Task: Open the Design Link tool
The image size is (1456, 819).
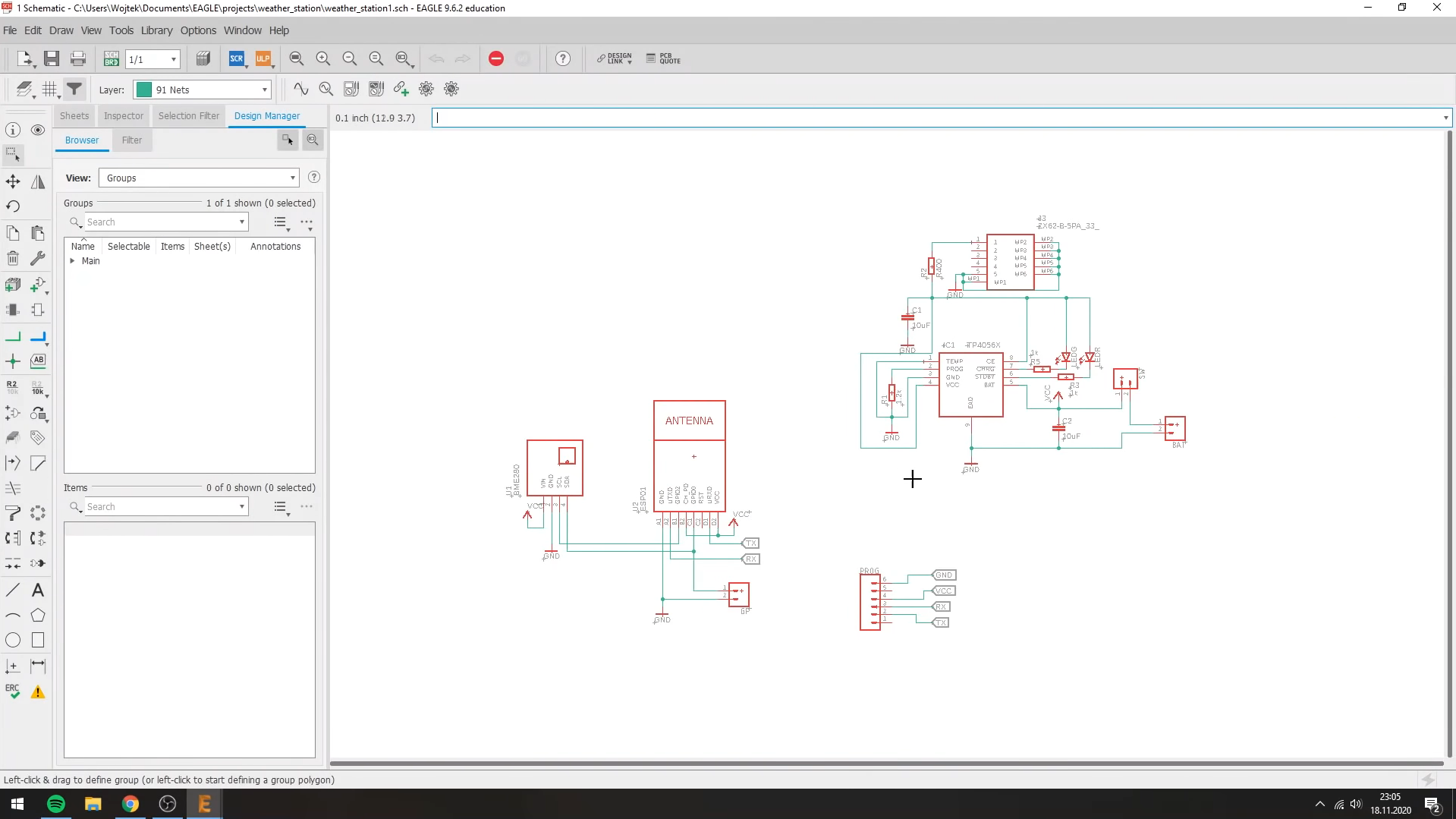Action: (615, 58)
